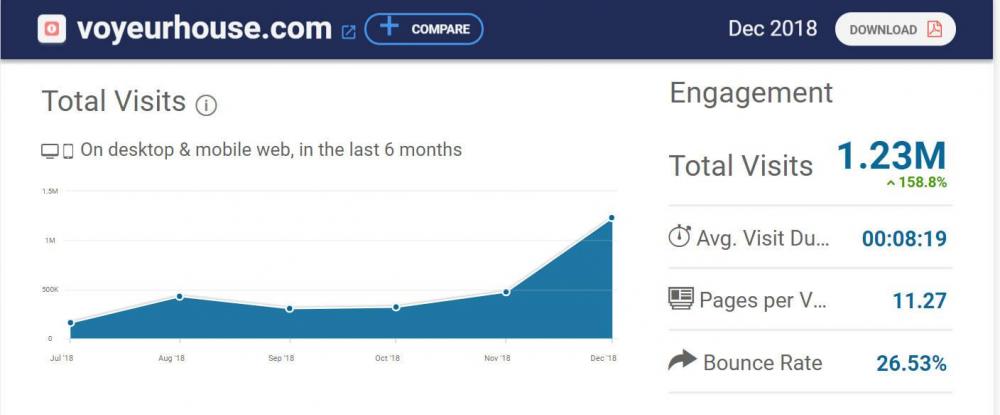Screen dimensions: 1000x415
Task: Click the Oct '18 data point on chart
Action: click(x=396, y=307)
